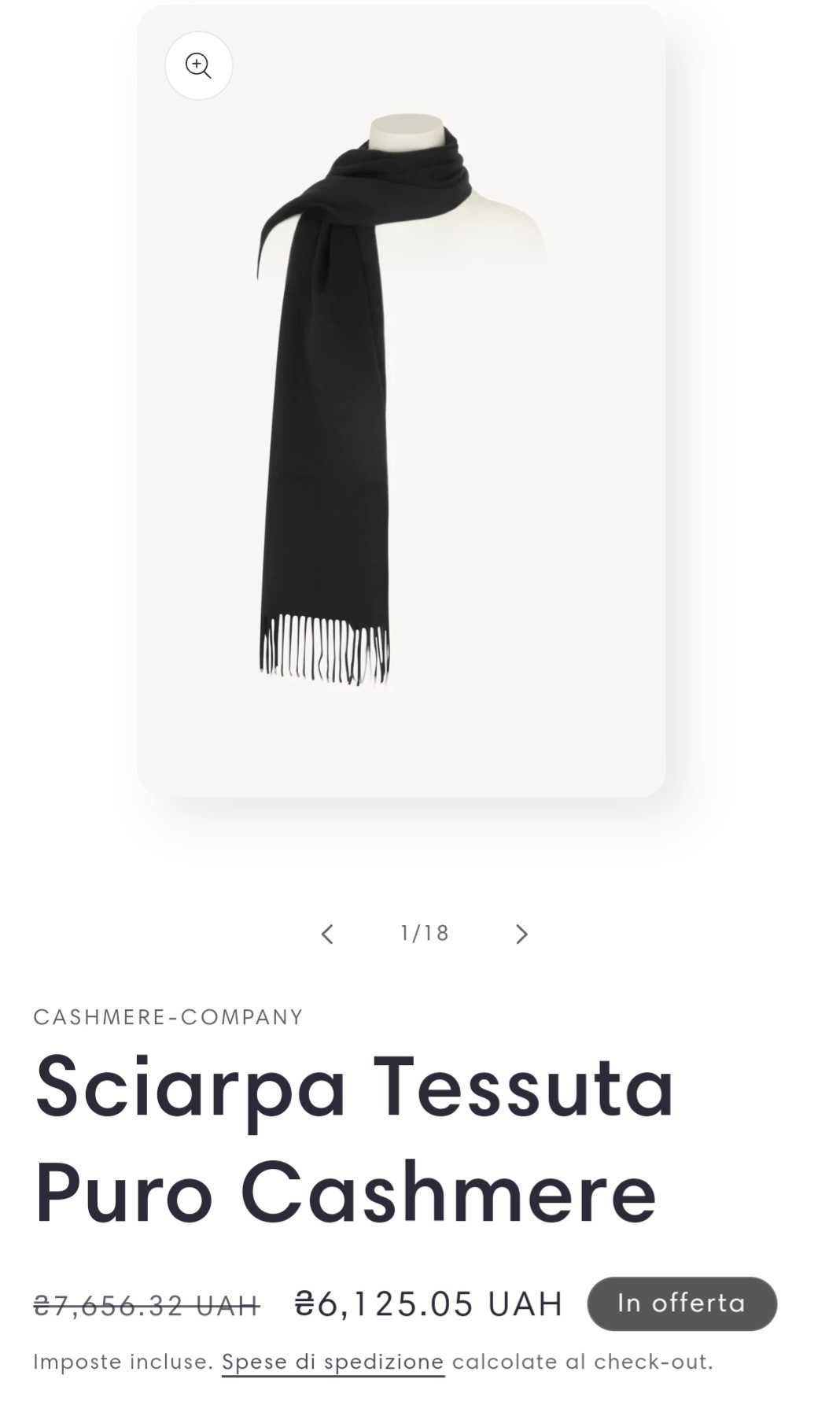Click the word Tessuta in the title
This screenshot has width=840, height=1401.
pyautogui.click(x=523, y=1086)
